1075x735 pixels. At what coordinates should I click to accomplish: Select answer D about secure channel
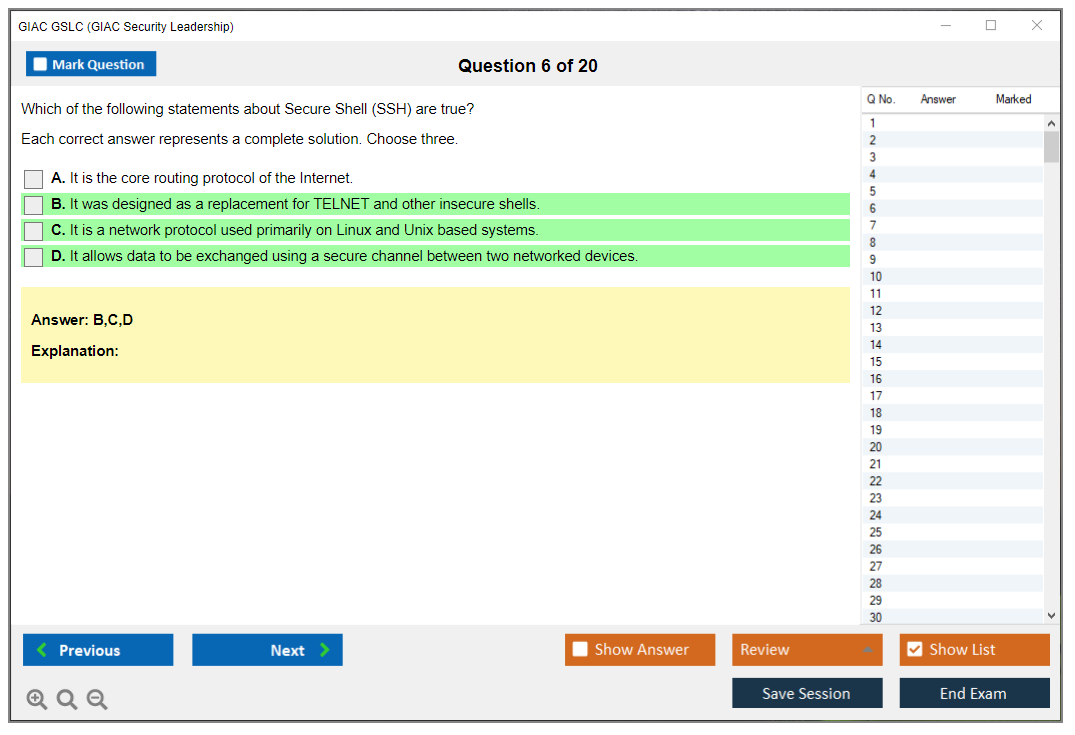coord(33,257)
